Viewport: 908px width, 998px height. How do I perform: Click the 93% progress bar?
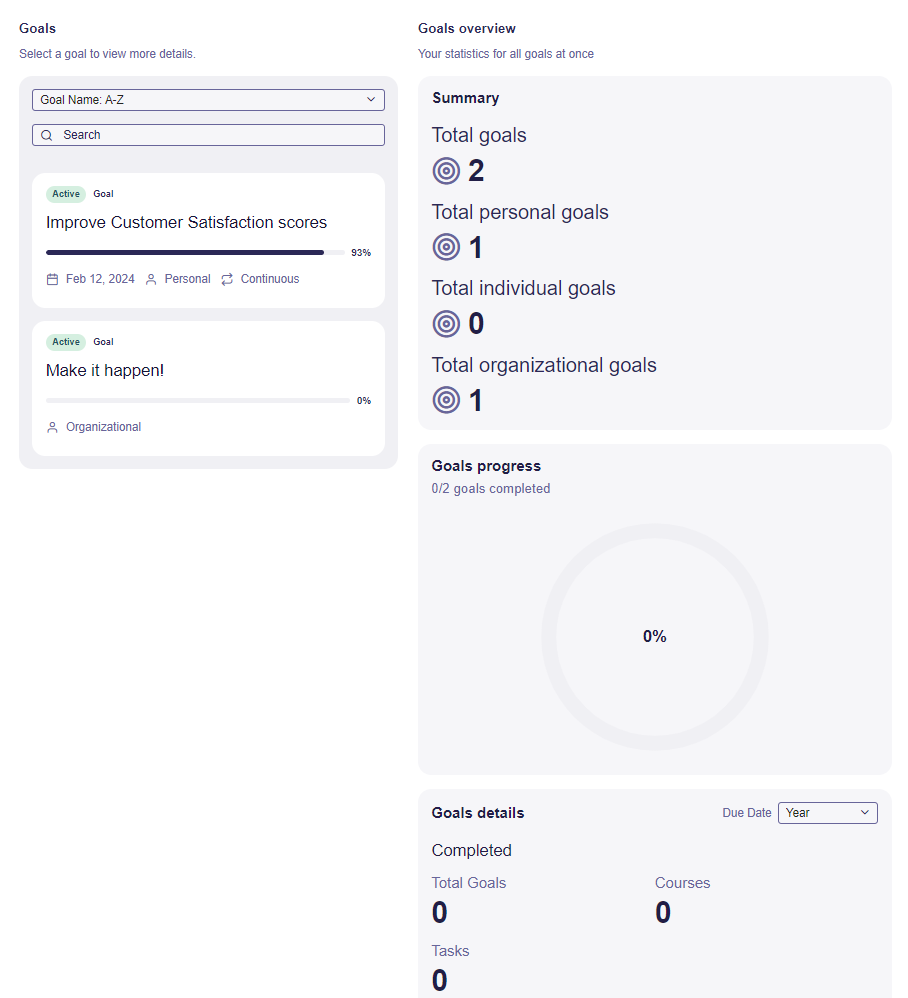coord(195,253)
